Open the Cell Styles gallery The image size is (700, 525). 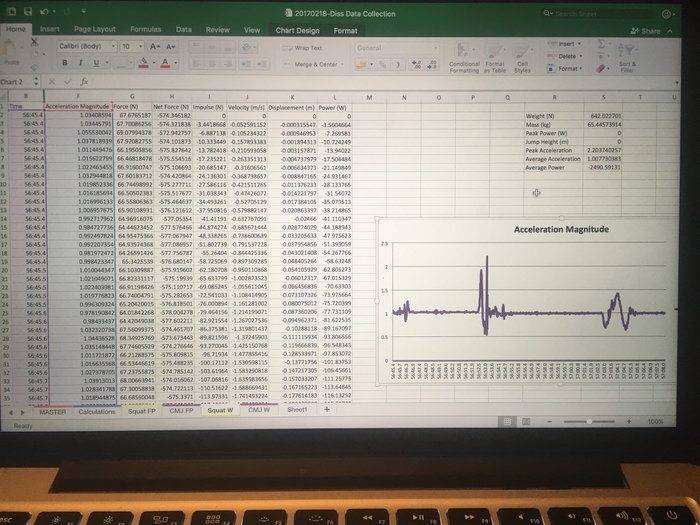523,62
